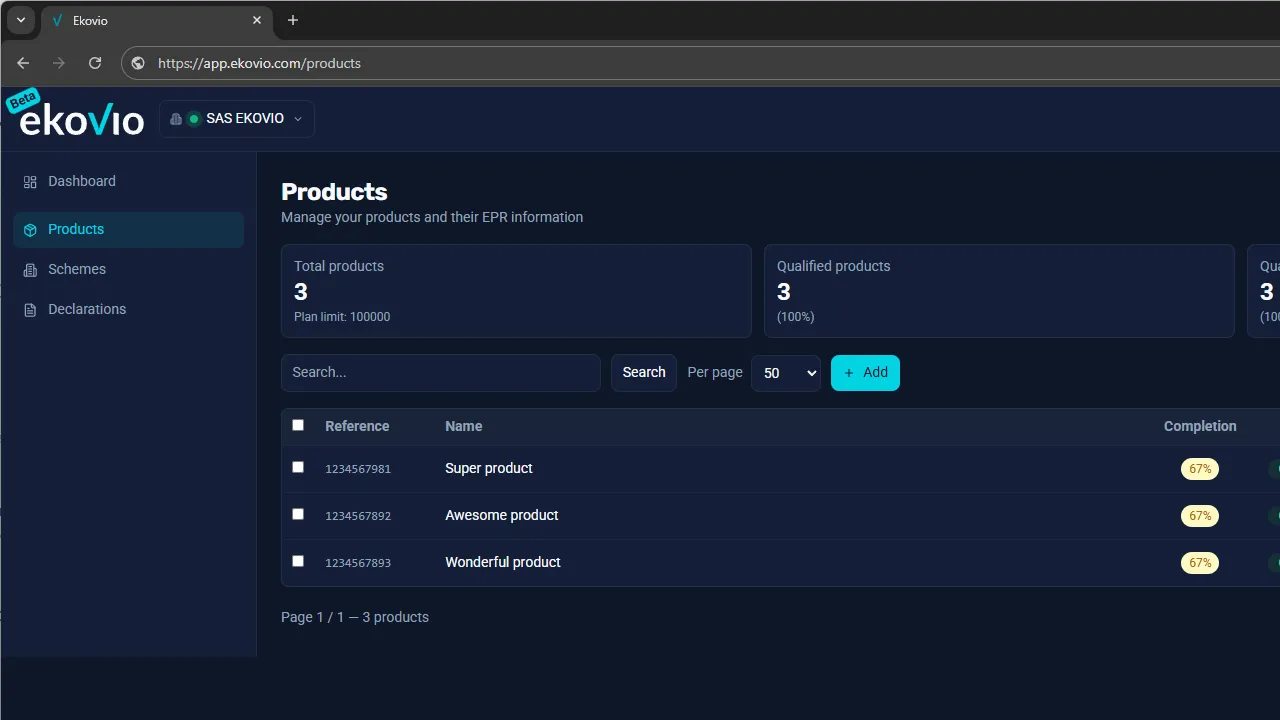
Task: Click the Add product button
Action: click(x=865, y=373)
